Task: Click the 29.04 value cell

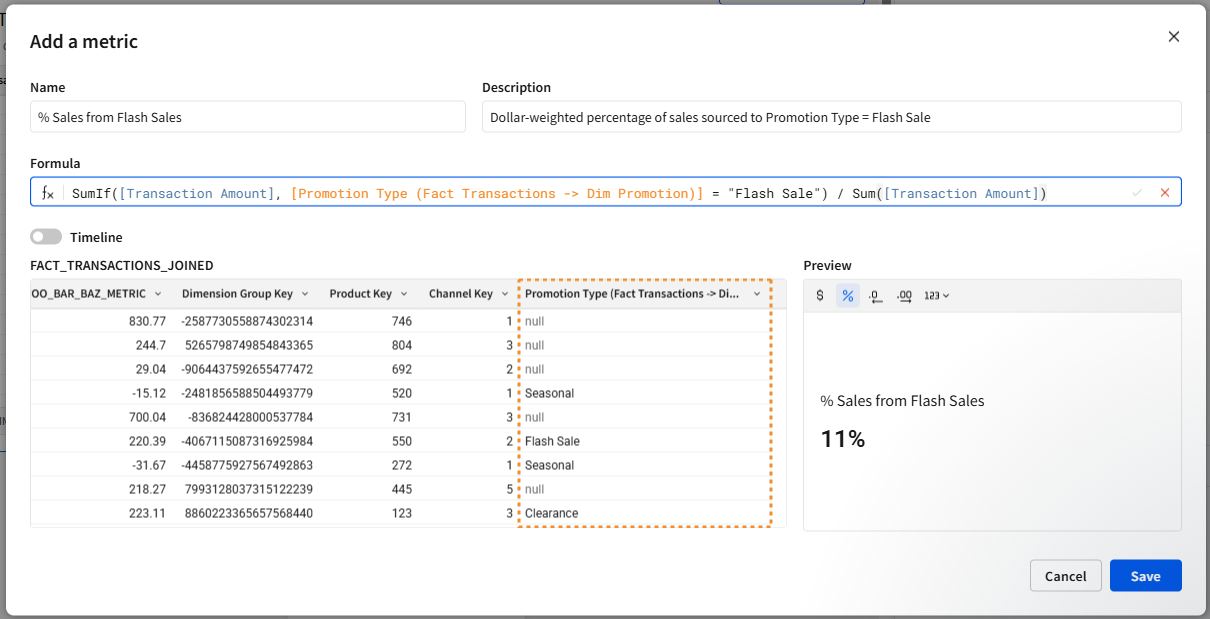Action: [152, 369]
